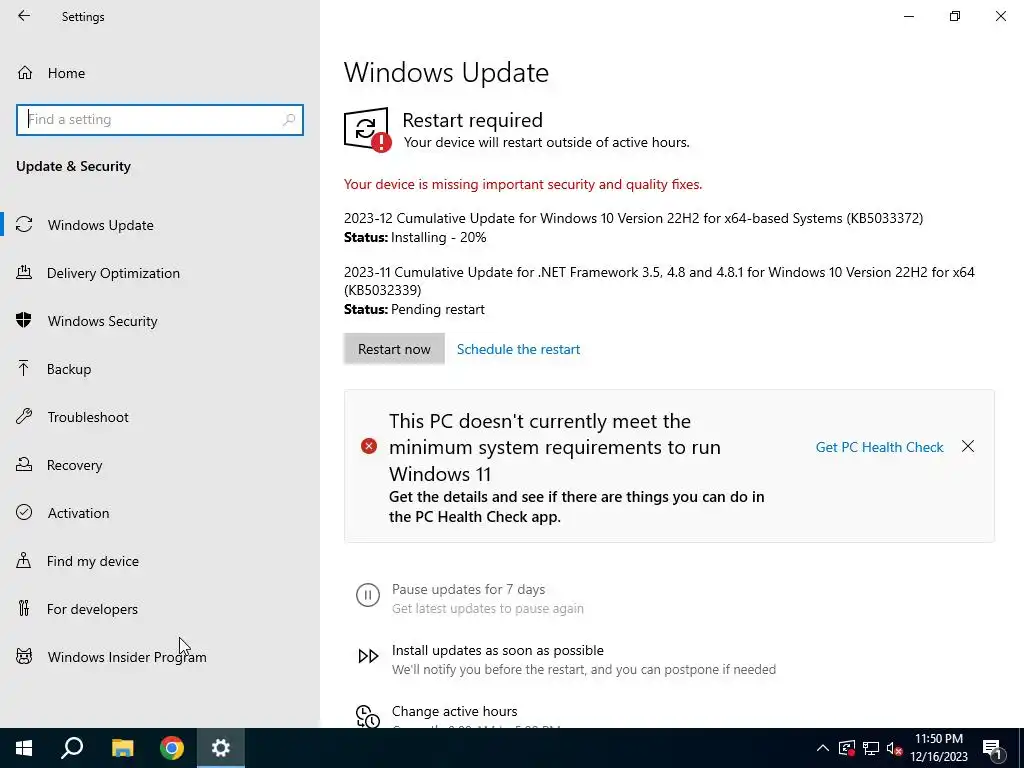Open the Activation page
Screen dimensions: 1024x768
[160, 513]
